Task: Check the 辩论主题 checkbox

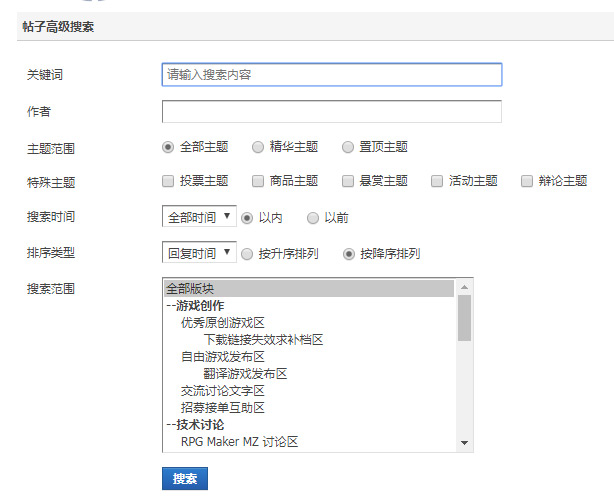Action: coord(527,181)
